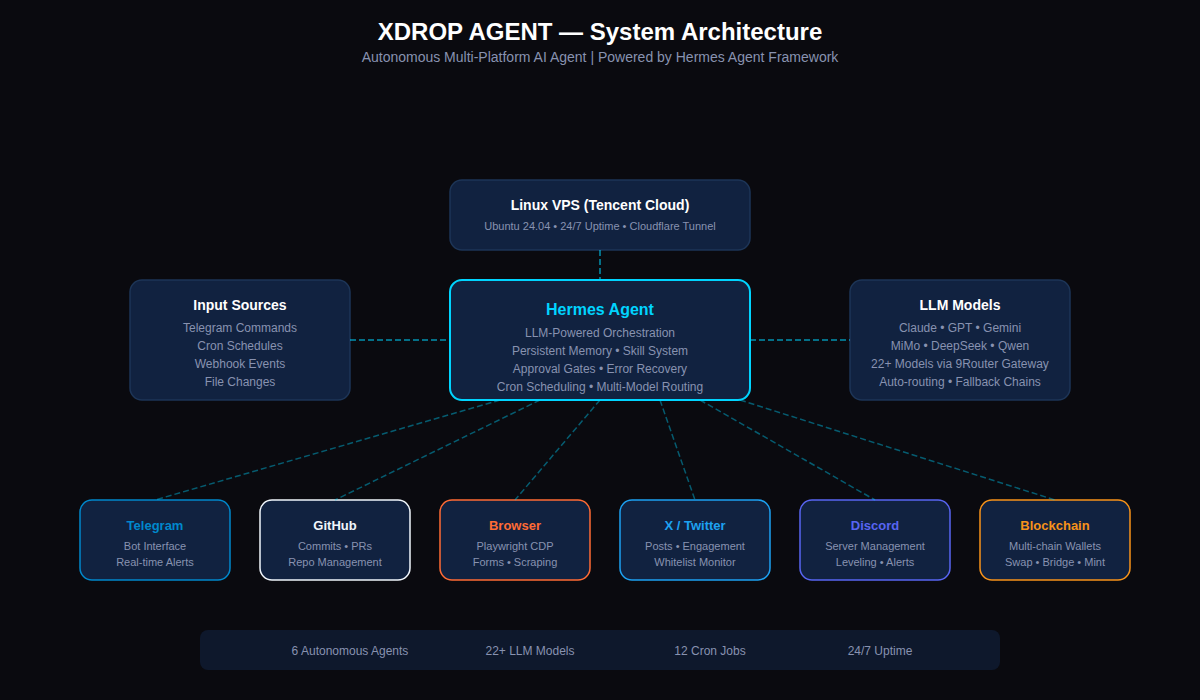This screenshot has height=700, width=1200.
Task: Select the LLM Models heading
Action: (x=960, y=305)
